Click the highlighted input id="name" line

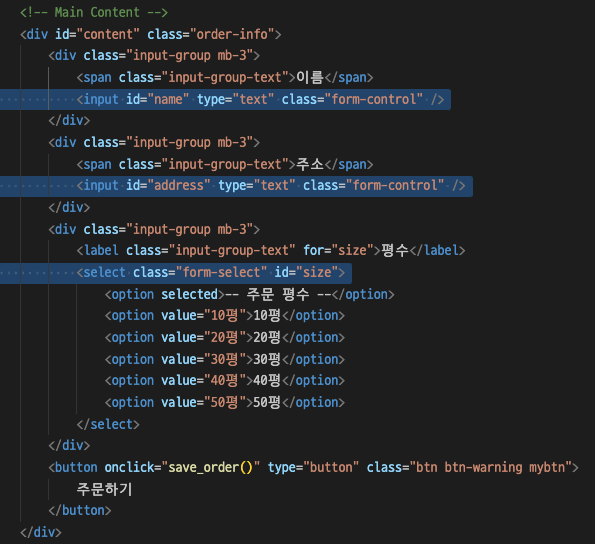point(260,99)
